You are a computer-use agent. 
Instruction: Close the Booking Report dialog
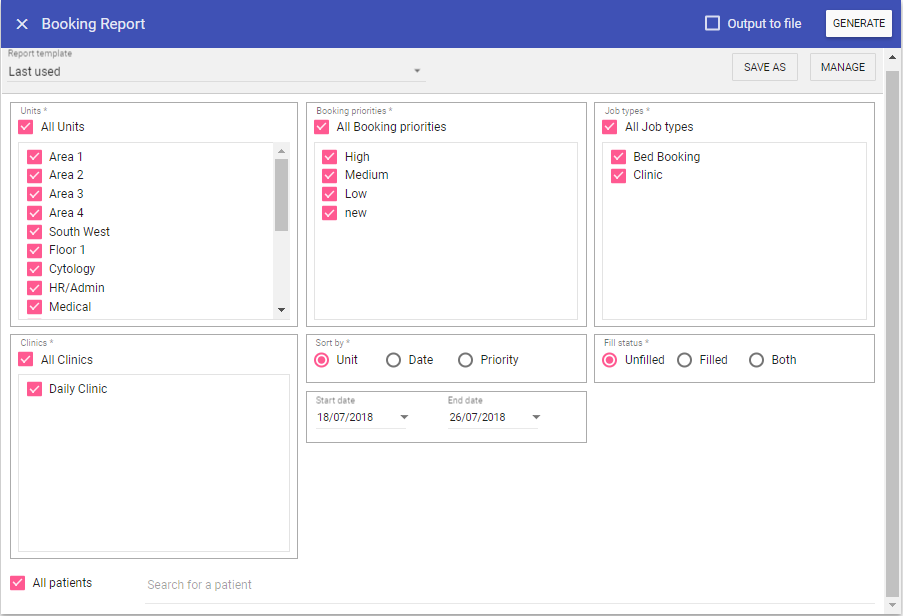tap(22, 24)
